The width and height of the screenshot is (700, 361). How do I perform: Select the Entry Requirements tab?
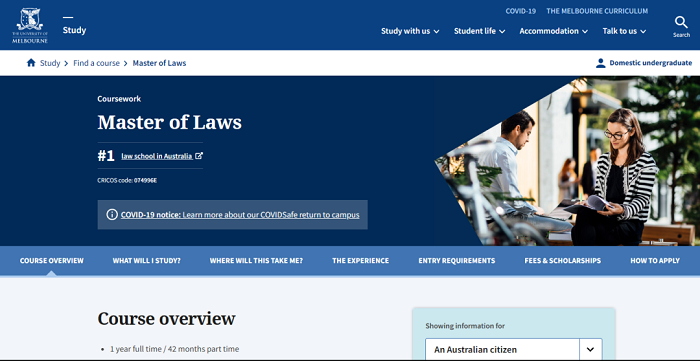pos(457,261)
